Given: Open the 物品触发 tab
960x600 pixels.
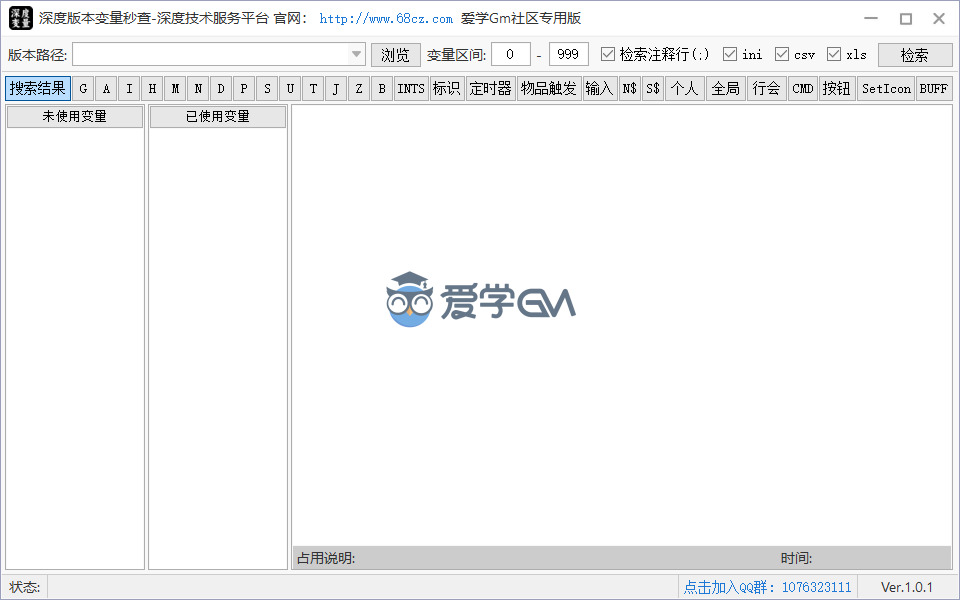Looking at the screenshot, I should (x=549, y=89).
